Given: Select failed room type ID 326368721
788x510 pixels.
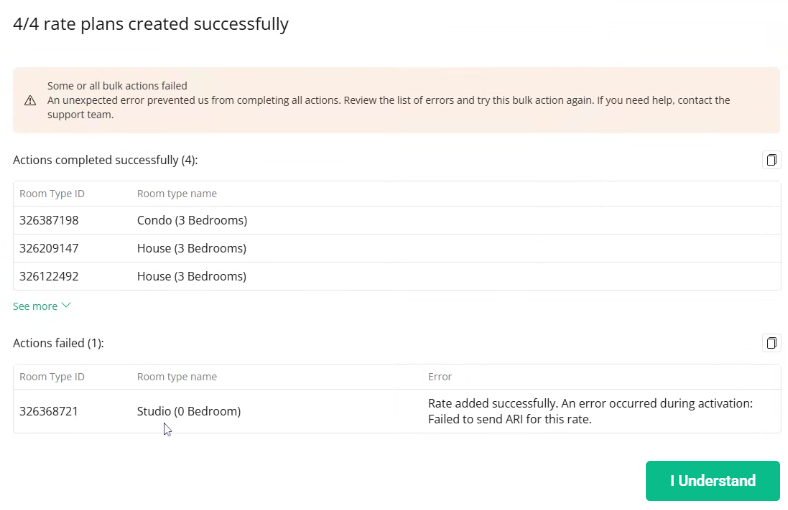Looking at the screenshot, I should coord(48,411).
